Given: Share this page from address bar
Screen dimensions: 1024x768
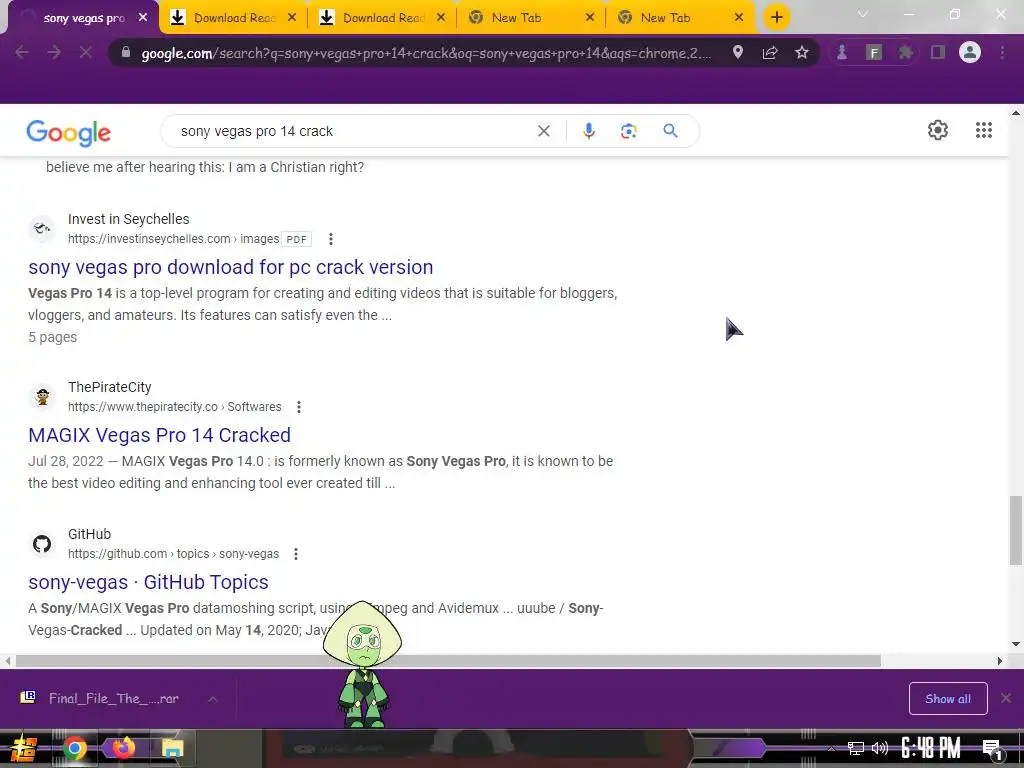Looking at the screenshot, I should [x=770, y=52].
